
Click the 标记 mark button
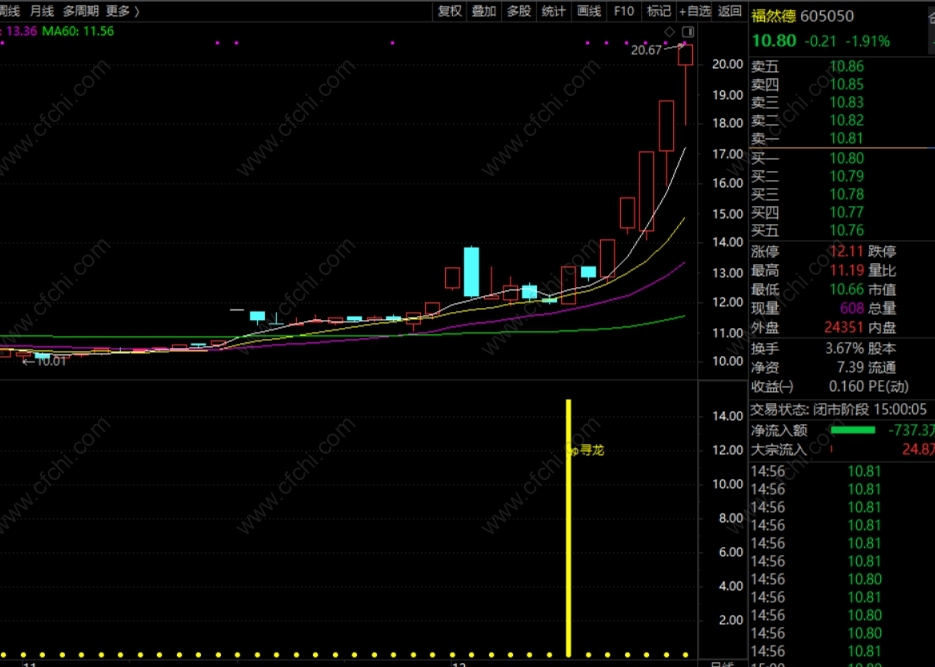click(x=658, y=11)
